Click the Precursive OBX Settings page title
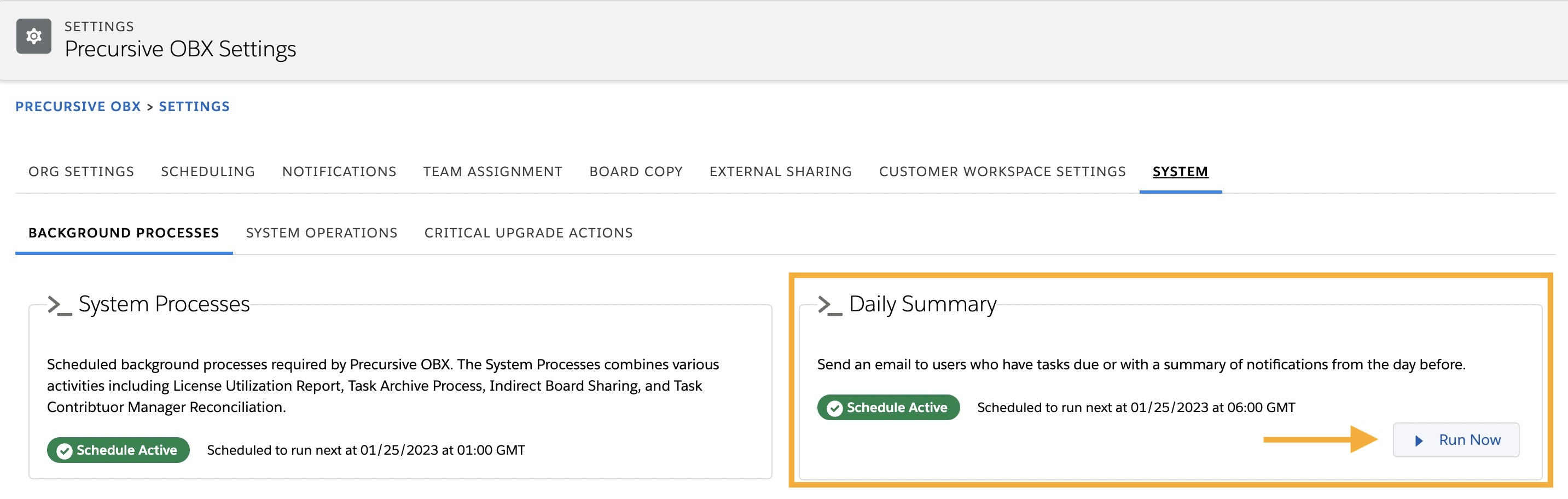Viewport: 1568px width, 499px height. coord(180,49)
